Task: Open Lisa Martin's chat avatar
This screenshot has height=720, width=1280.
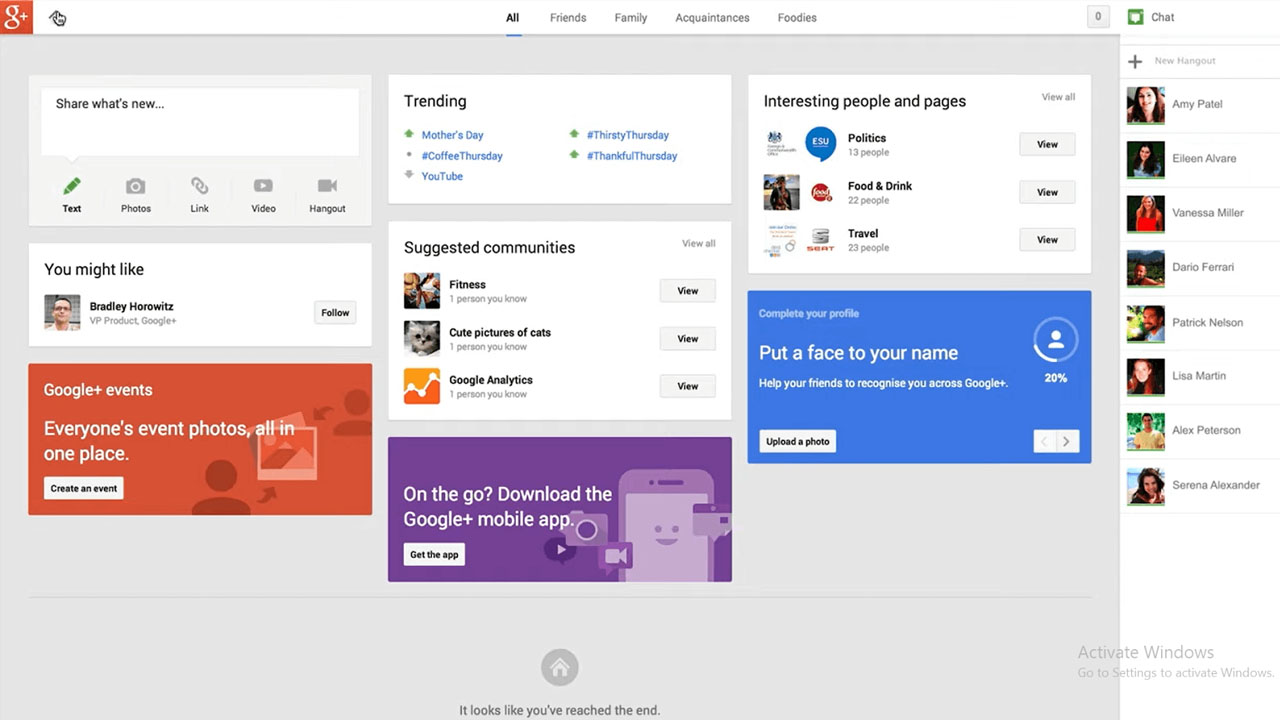Action: (1146, 376)
